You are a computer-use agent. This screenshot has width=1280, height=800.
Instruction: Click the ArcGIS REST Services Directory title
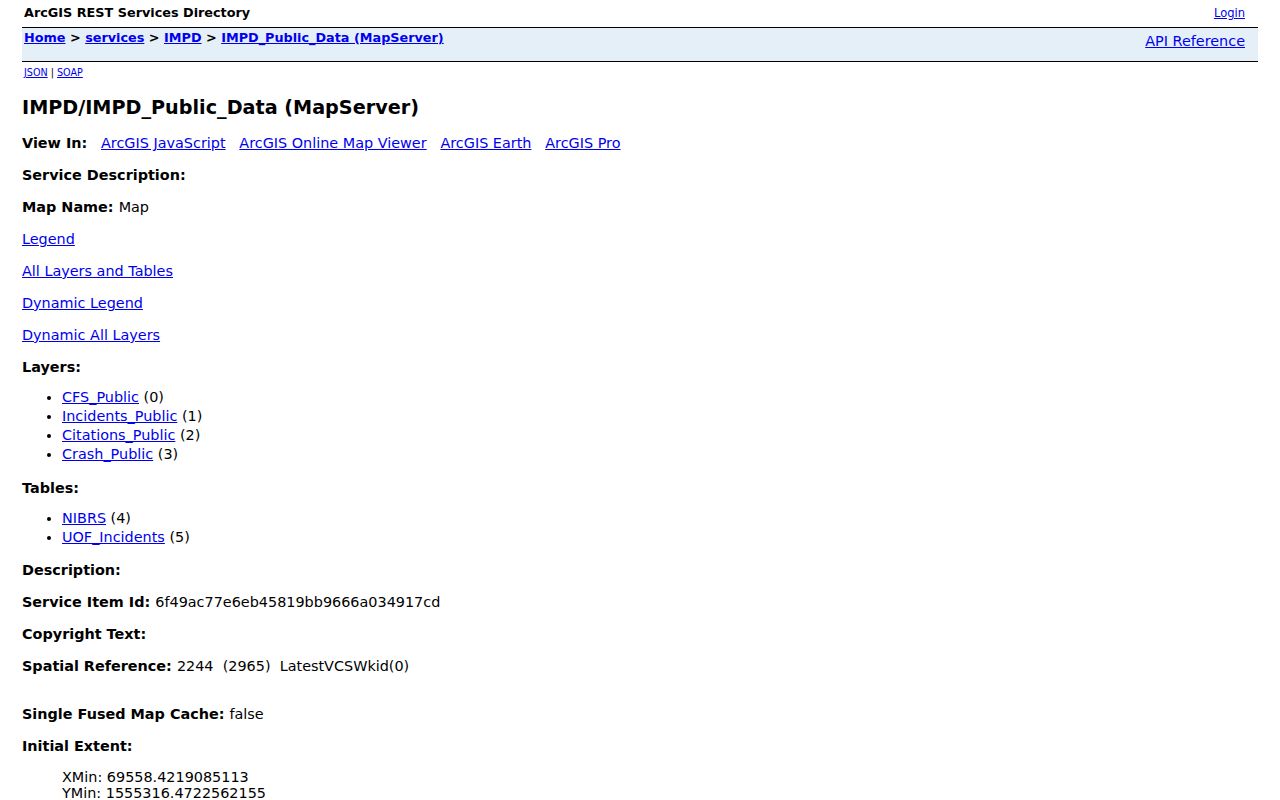137,13
